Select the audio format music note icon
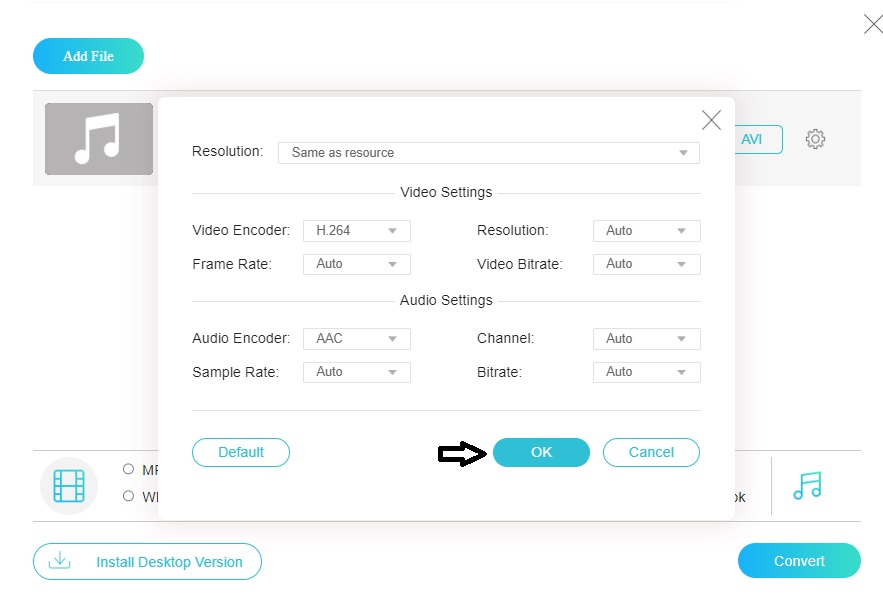Image resolution: width=883 pixels, height=599 pixels. click(x=806, y=486)
